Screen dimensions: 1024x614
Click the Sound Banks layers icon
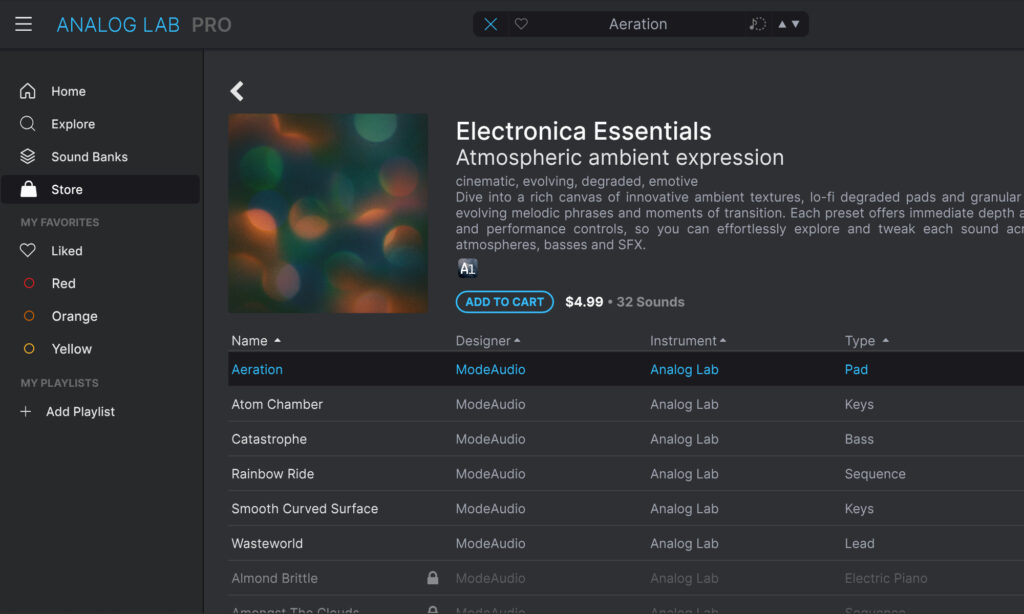click(27, 156)
